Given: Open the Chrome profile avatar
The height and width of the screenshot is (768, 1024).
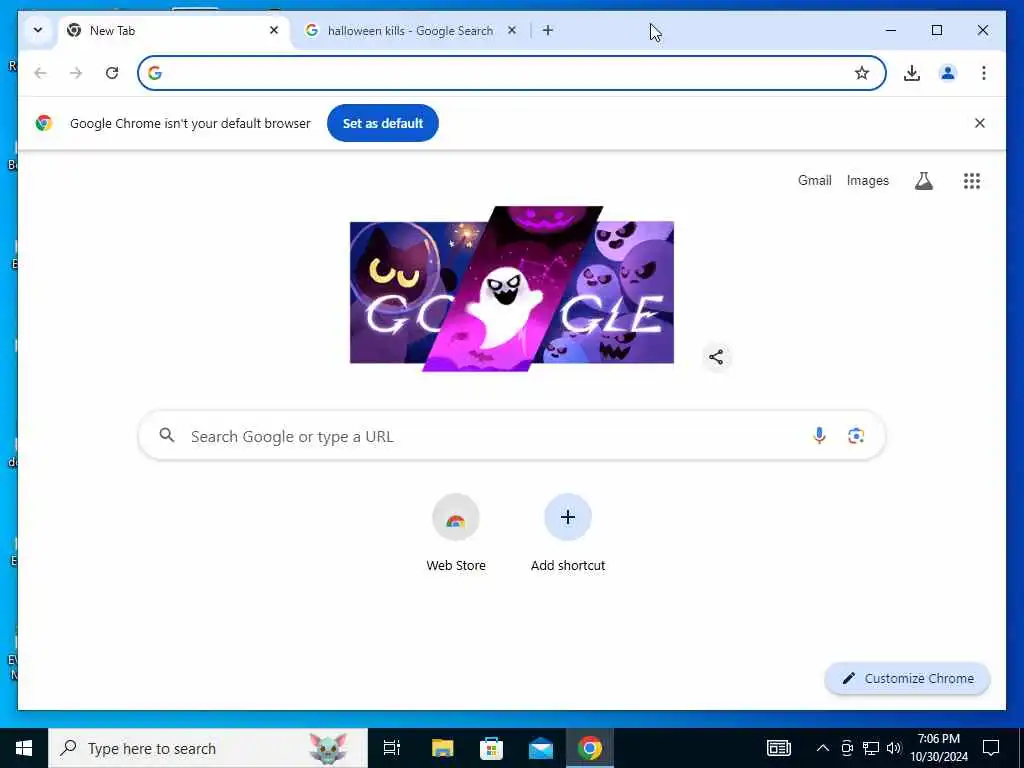Looking at the screenshot, I should (948, 73).
